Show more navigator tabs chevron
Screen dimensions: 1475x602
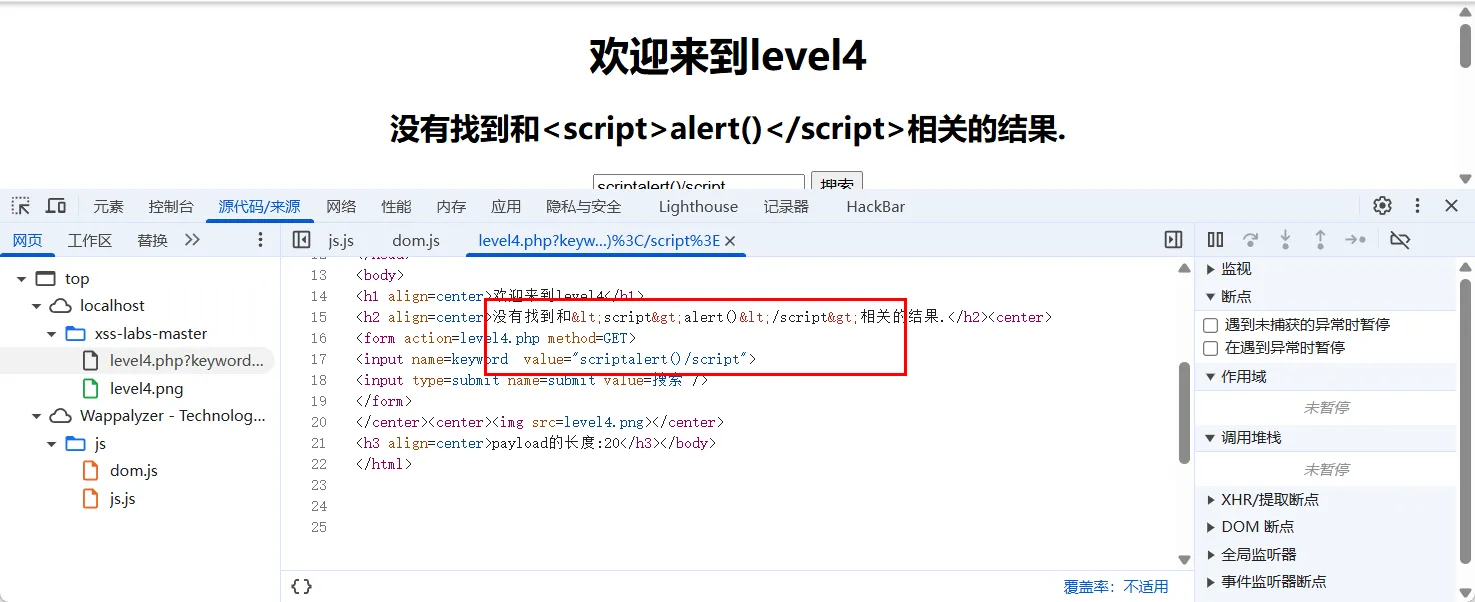(192, 240)
